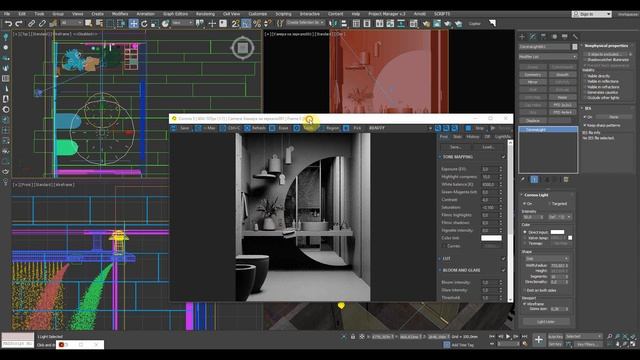Click the Undo arrow in main toolbar
The width and height of the screenshot is (640, 360).
click(8, 24)
